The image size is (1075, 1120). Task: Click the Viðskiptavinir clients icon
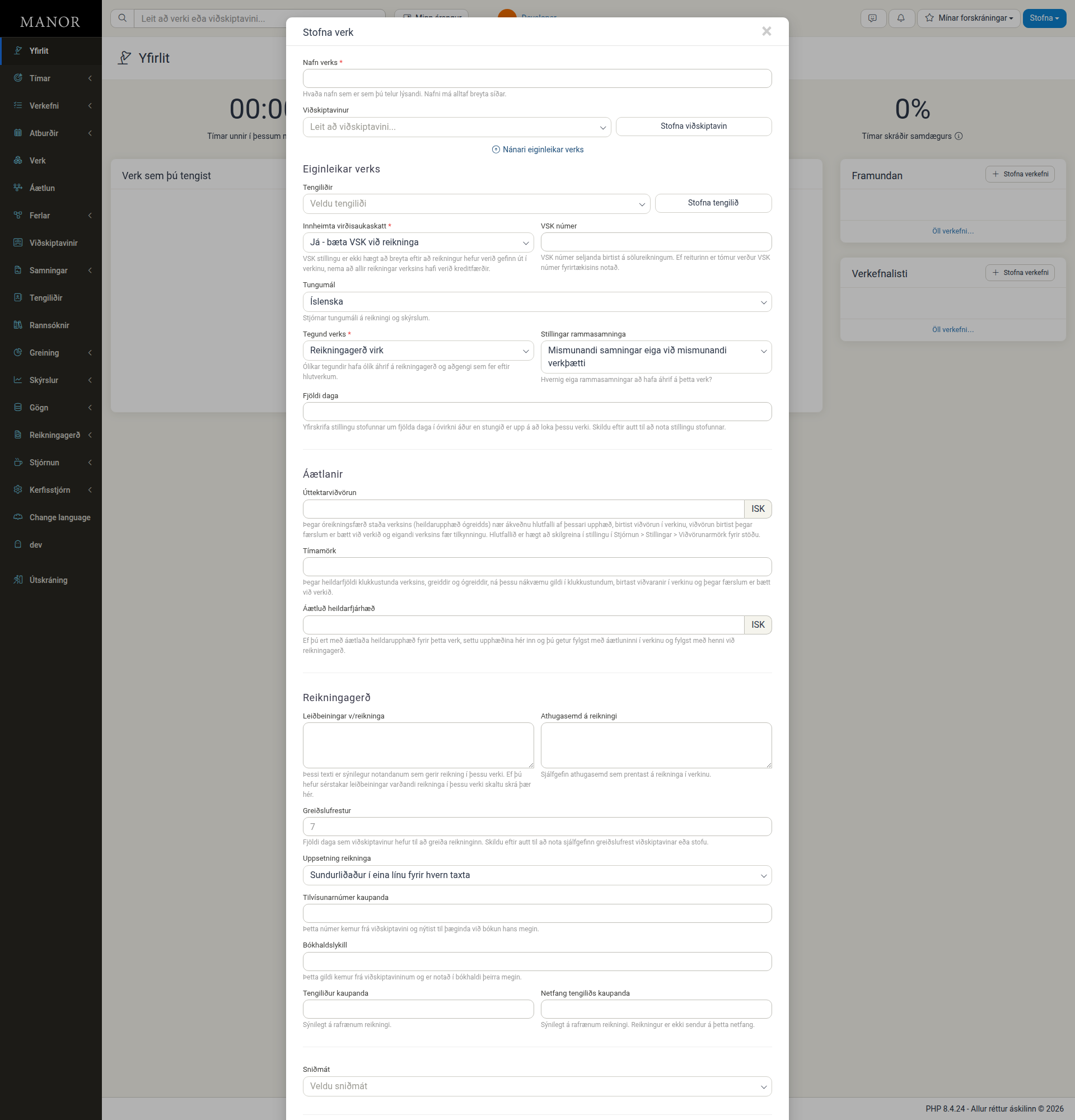point(18,243)
